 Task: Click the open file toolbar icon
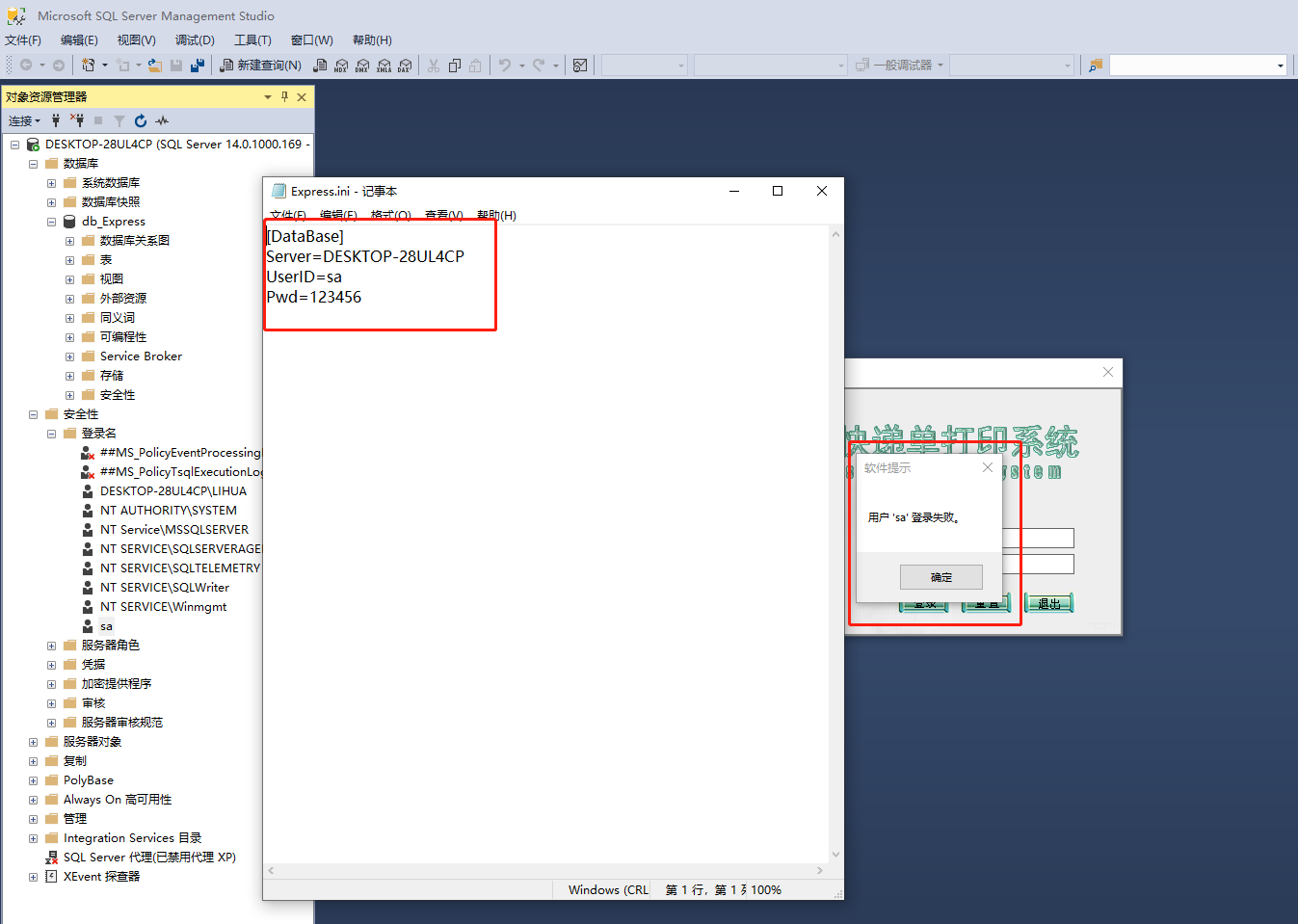pos(154,66)
